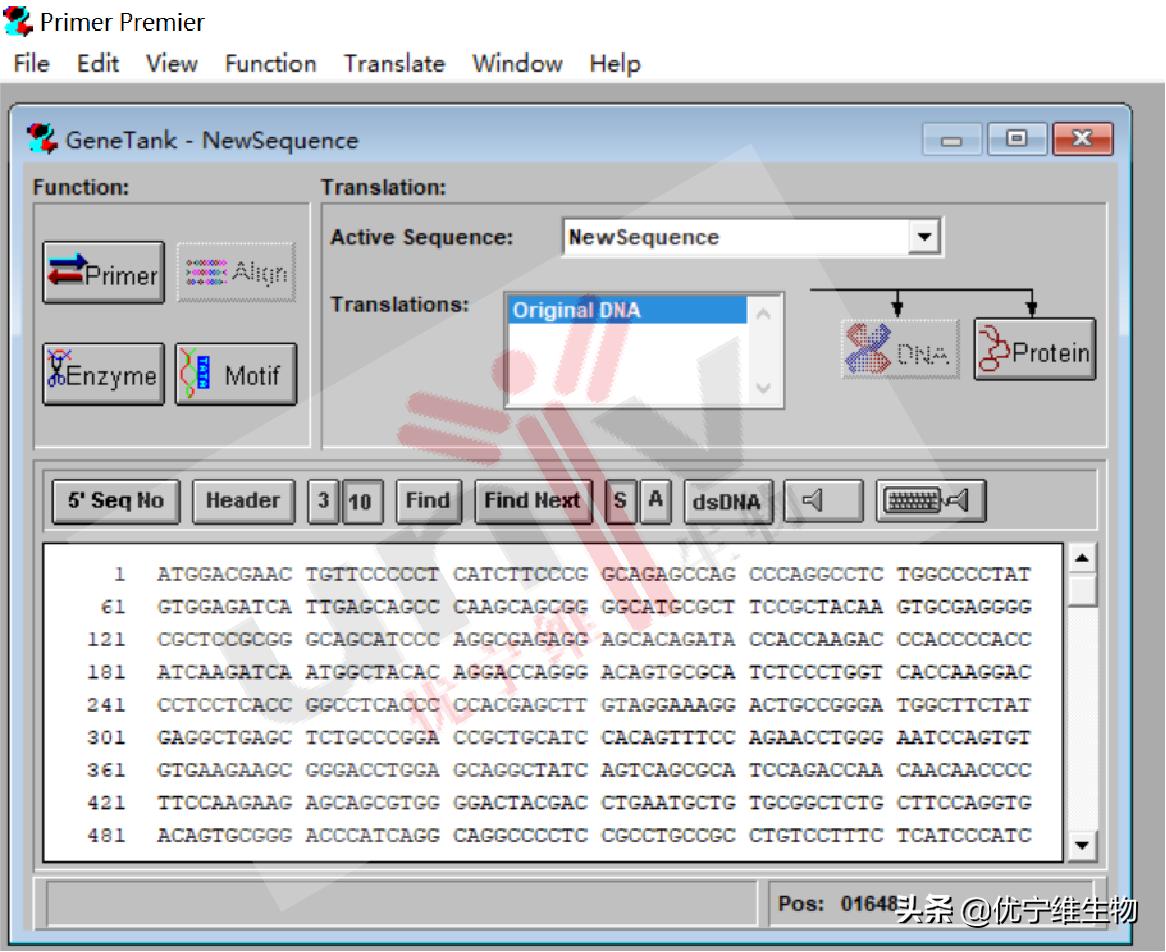1166x952 pixels.
Task: Click sequence view scroll up arrow
Action: pos(1083,559)
